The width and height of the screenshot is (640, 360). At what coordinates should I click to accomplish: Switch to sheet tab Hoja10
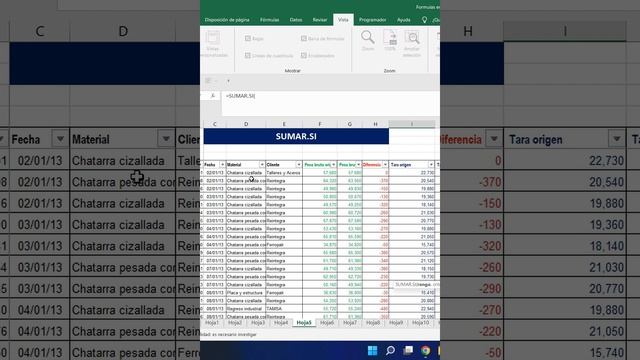point(420,322)
